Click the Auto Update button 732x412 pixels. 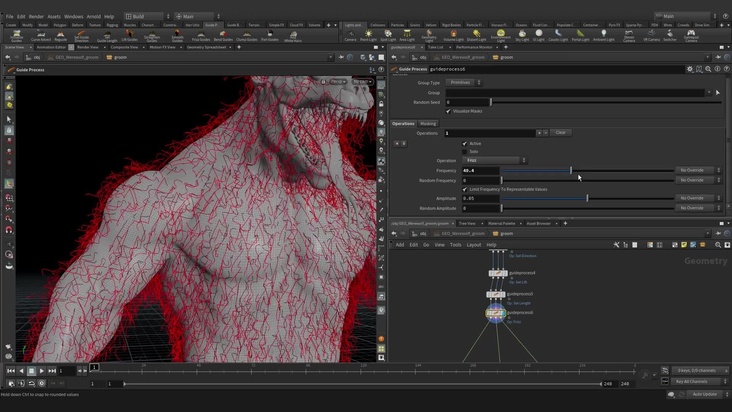[702, 394]
